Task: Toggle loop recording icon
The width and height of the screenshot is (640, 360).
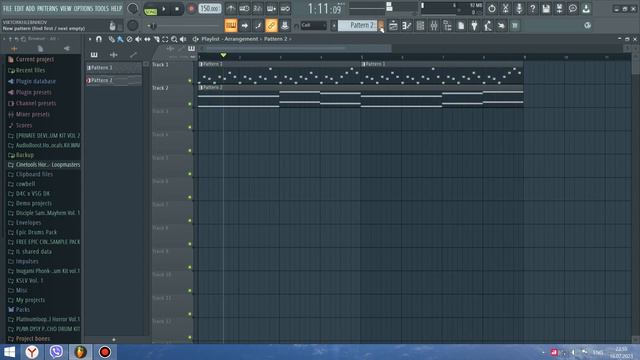Action: pos(285,9)
